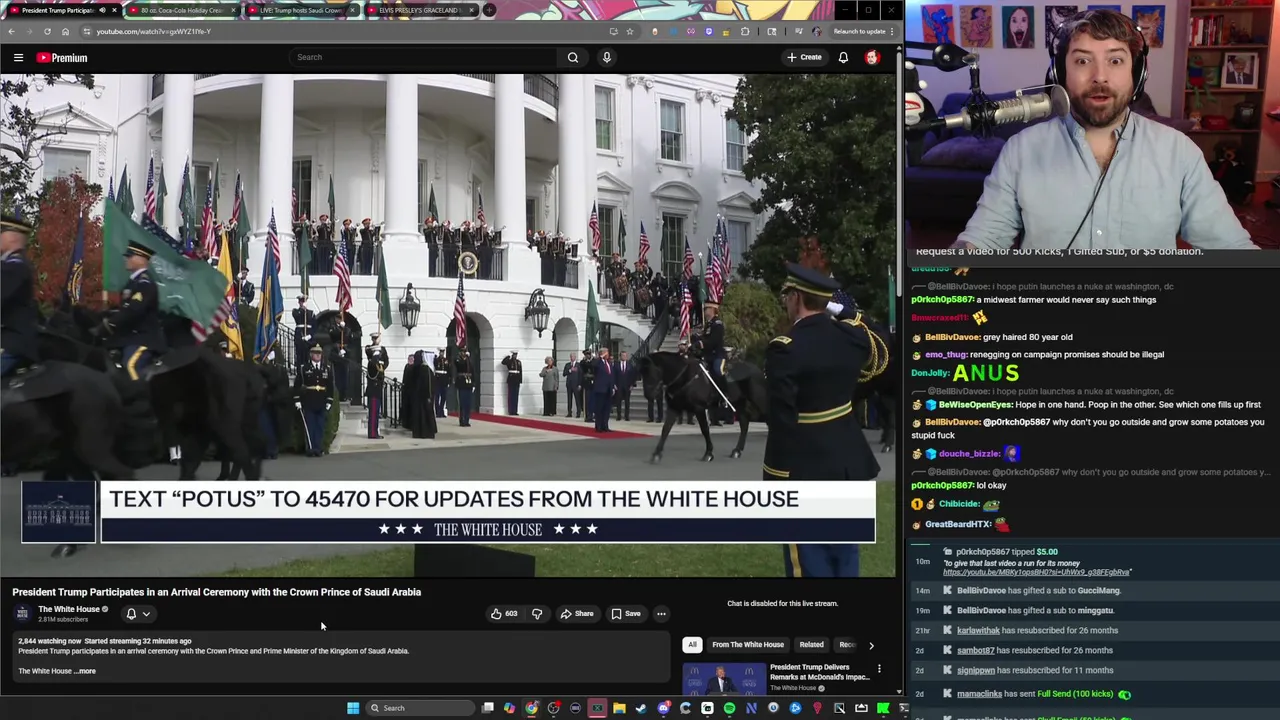1280x720 pixels.
Task: Like the video showing 603 likes
Action: (x=504, y=614)
